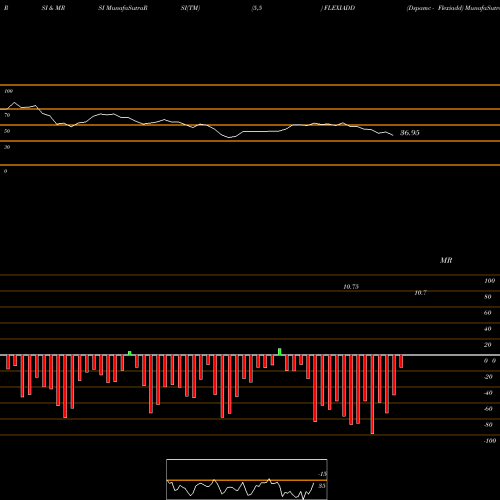500x500 pixels.
Task: Click the SI(TM) header text
Action: tap(190, 8)
